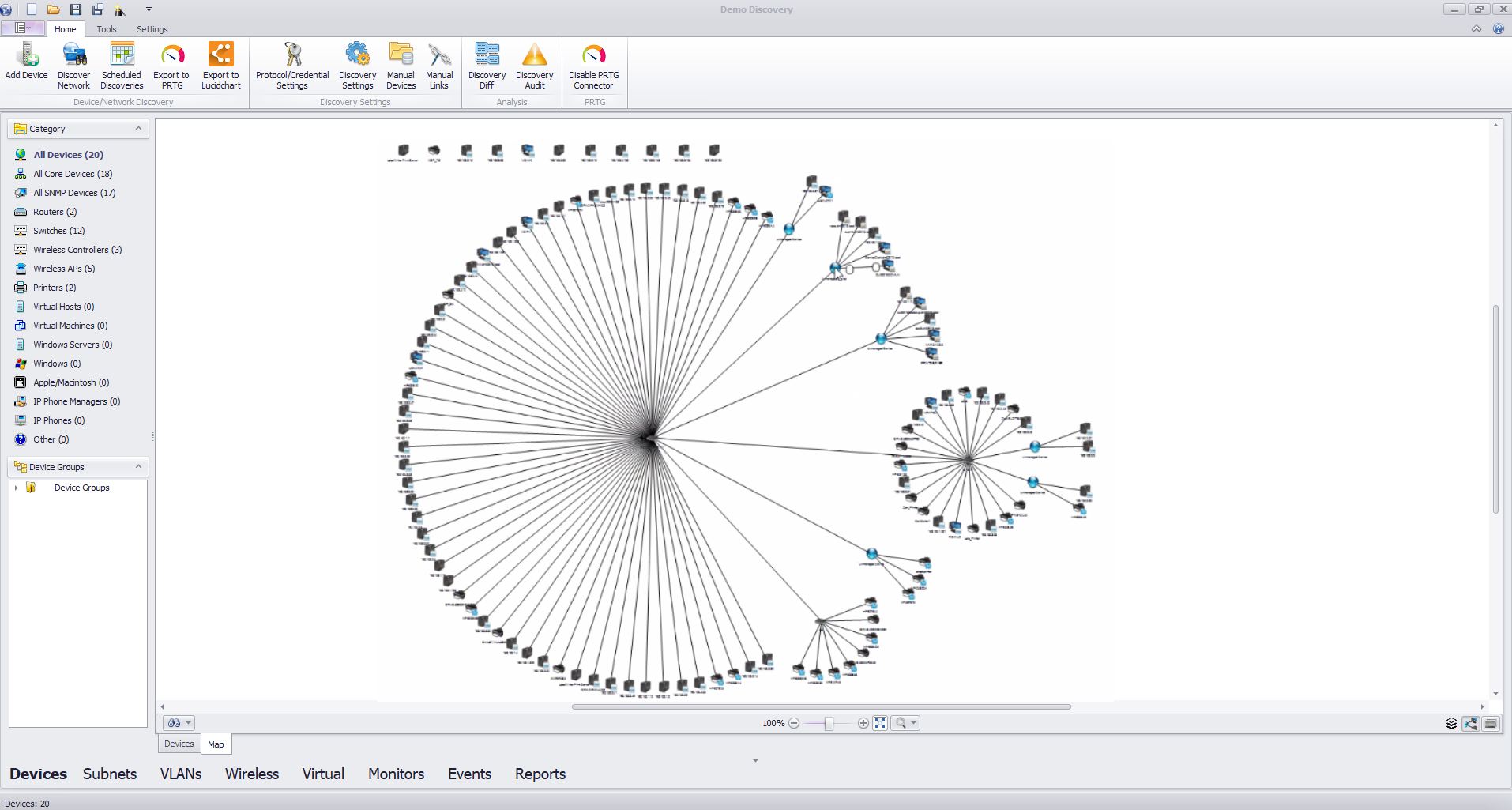Click Export to Lucidchart
Viewport: 1512px width, 810px height.
pyautogui.click(x=221, y=66)
